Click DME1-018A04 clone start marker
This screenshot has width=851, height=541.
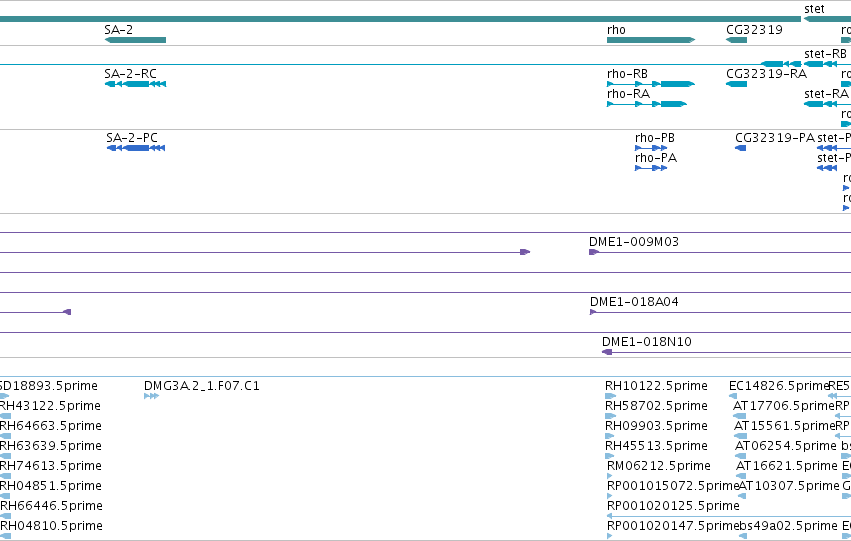click(x=593, y=312)
